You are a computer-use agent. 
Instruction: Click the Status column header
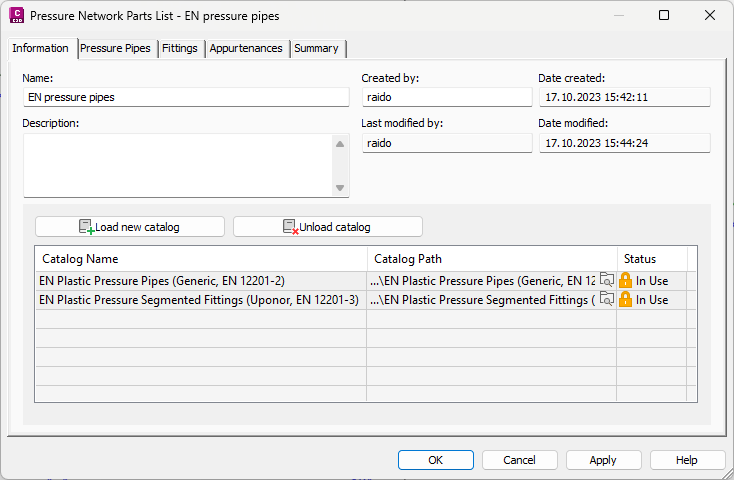tap(640, 259)
